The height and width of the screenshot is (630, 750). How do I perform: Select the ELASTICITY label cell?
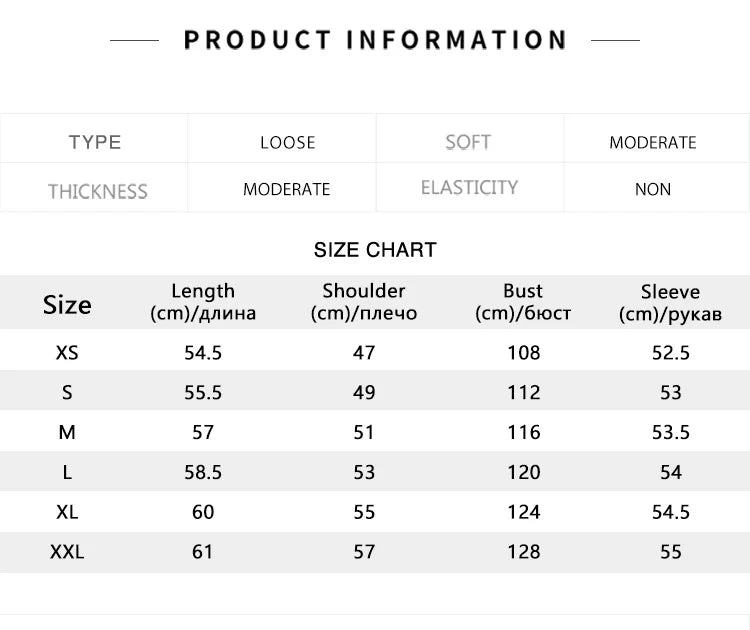469,188
